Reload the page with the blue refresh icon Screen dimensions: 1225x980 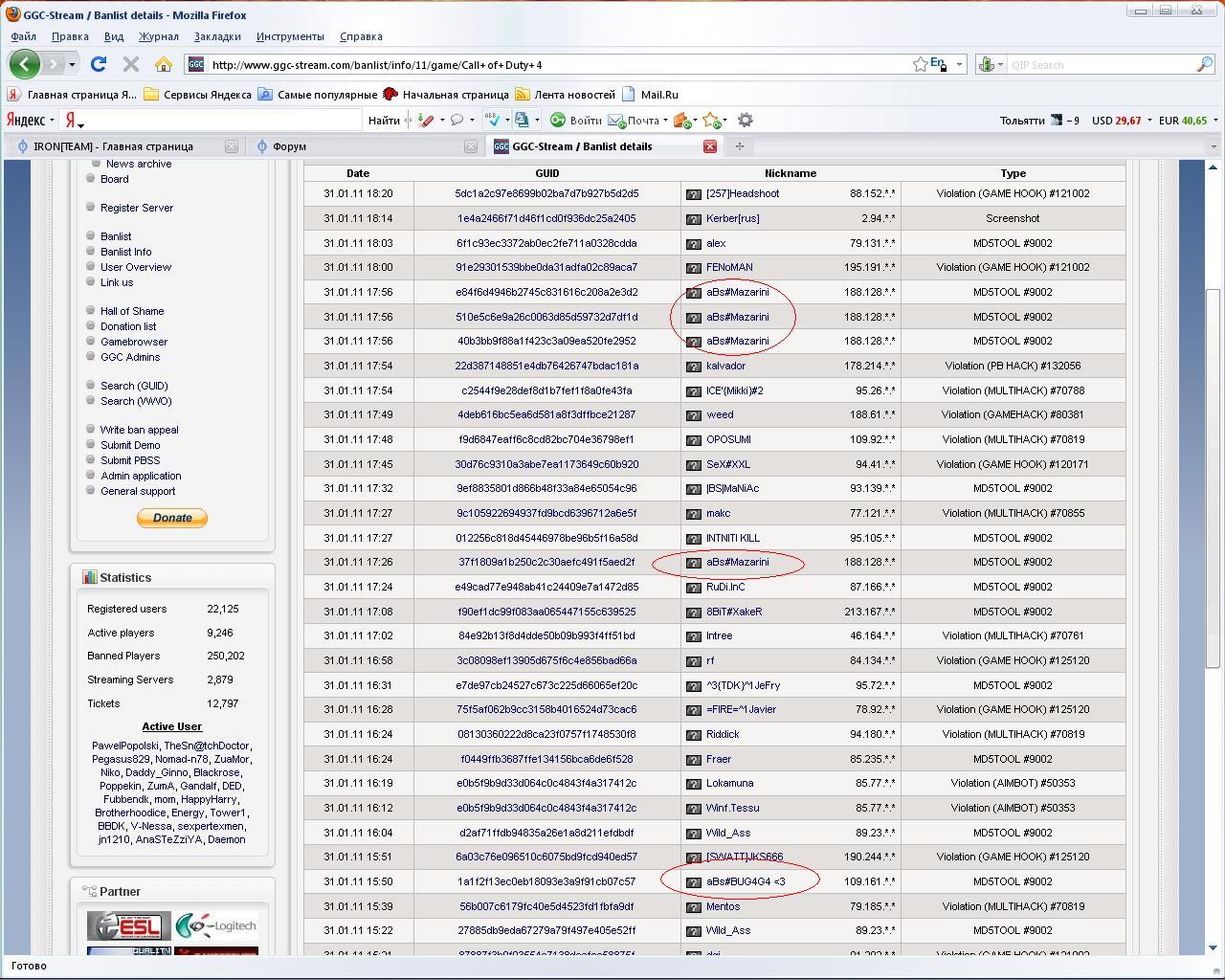(x=98, y=64)
